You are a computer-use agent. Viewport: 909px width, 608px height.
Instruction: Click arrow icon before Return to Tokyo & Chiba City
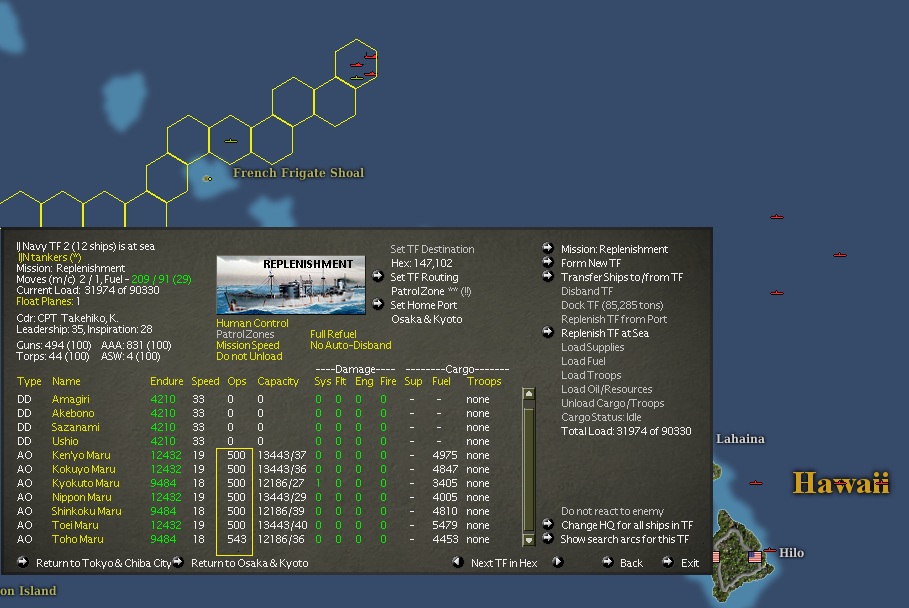pyautogui.click(x=23, y=562)
